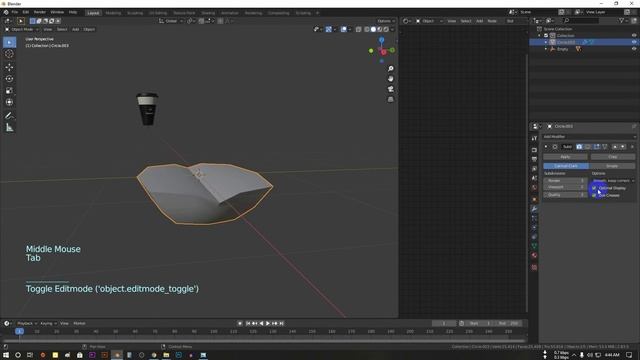Viewport: 640px width, 360px height.
Task: Open the Edit menu
Action: pos(26,12)
